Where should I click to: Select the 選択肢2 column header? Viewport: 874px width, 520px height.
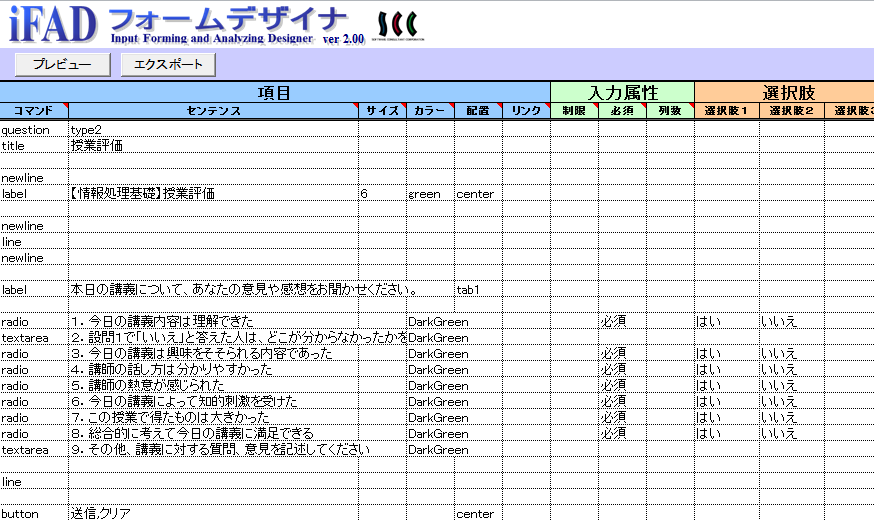(792, 111)
